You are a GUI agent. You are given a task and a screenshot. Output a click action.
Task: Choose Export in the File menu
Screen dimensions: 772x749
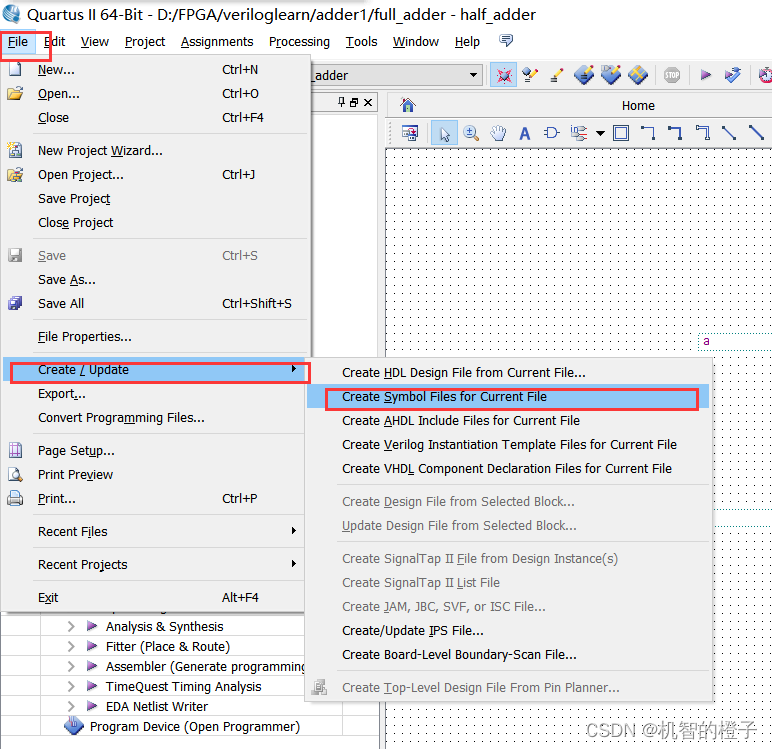153,394
